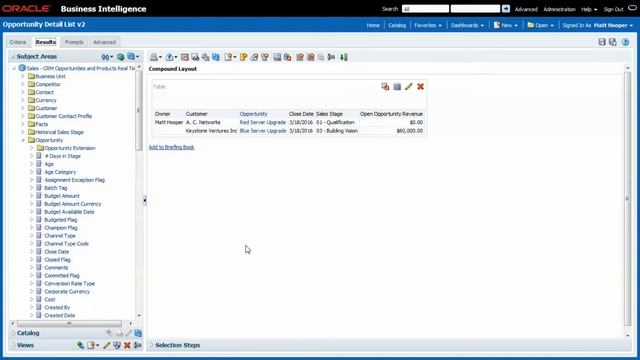Open the Favorites menu
640x360 pixels.
click(x=428, y=25)
